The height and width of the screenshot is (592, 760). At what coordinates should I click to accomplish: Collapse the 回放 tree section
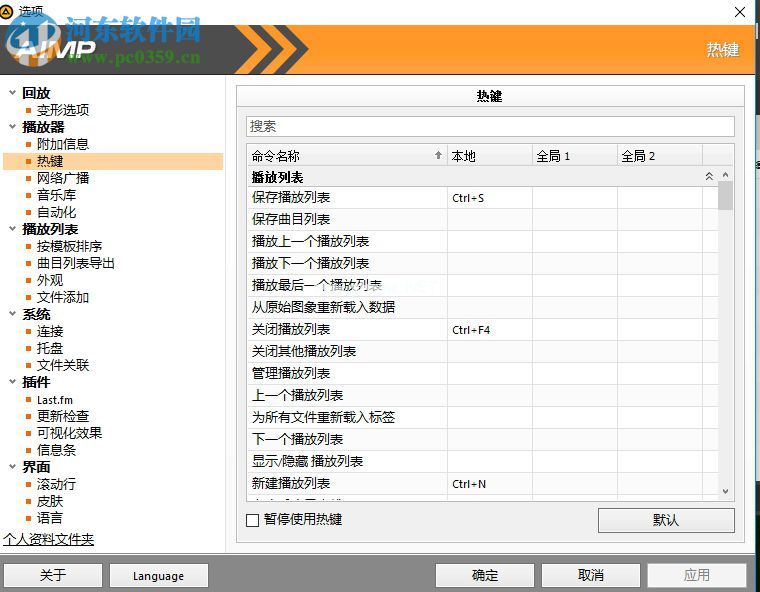coord(13,93)
